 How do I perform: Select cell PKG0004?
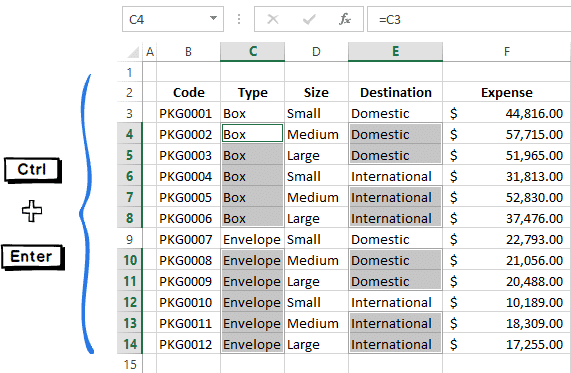click(188, 176)
